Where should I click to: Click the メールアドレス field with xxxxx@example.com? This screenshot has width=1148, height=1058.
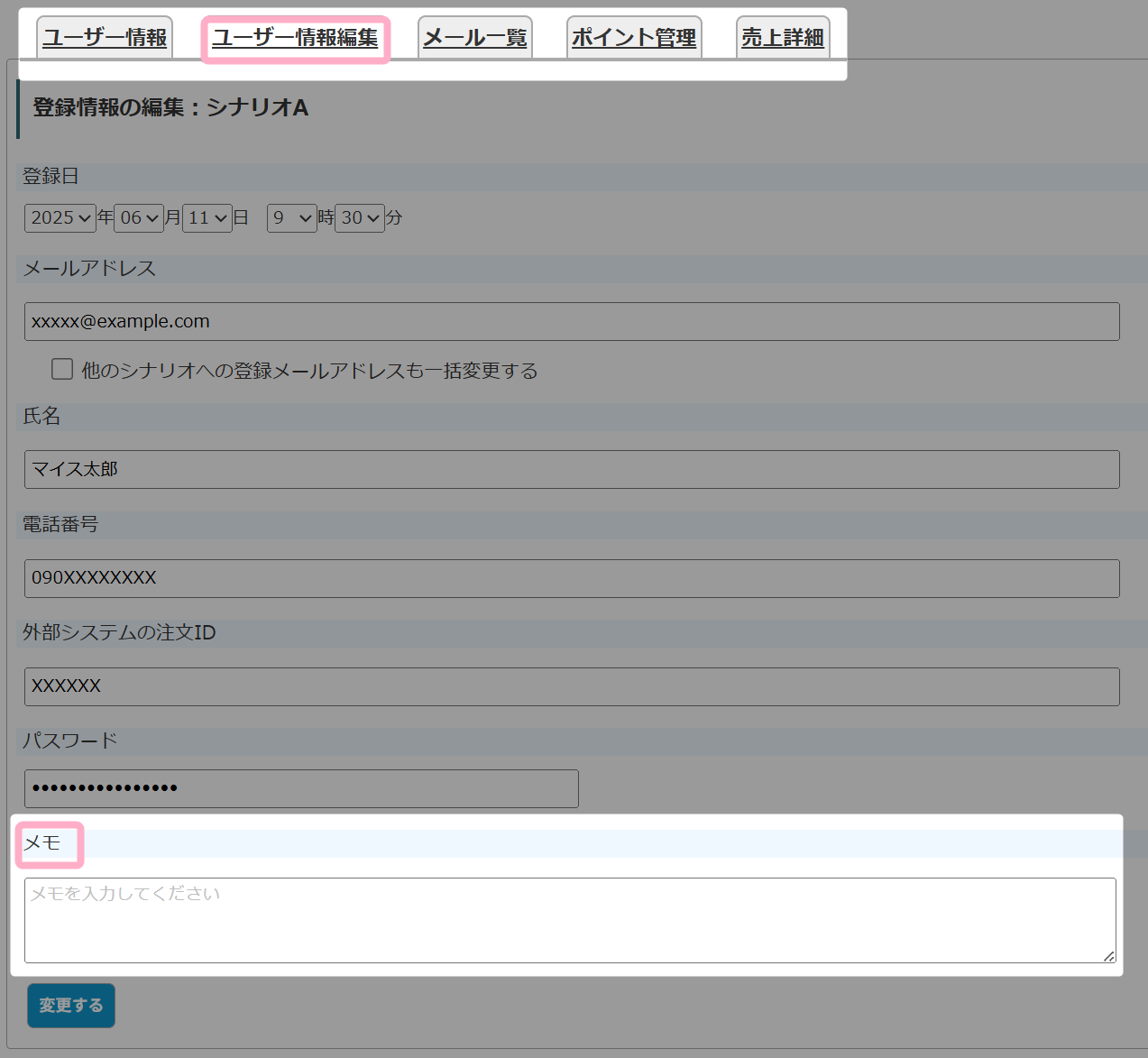(x=572, y=321)
